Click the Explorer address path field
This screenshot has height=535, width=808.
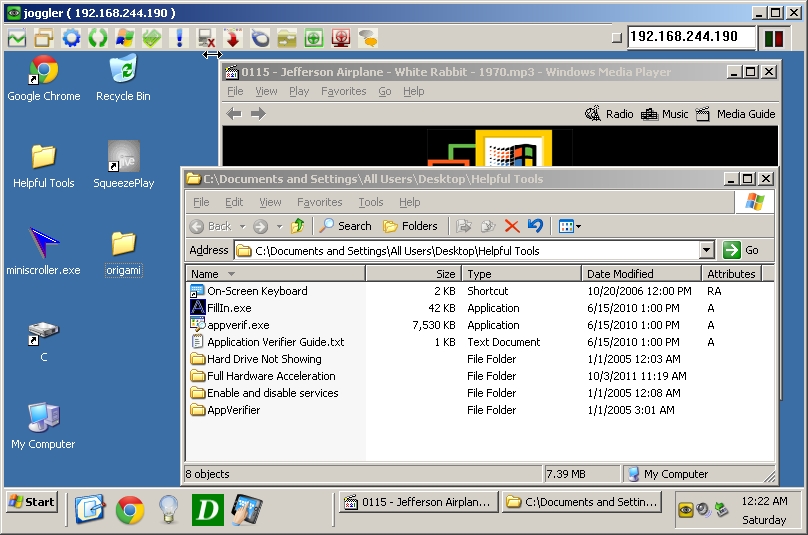click(x=467, y=250)
